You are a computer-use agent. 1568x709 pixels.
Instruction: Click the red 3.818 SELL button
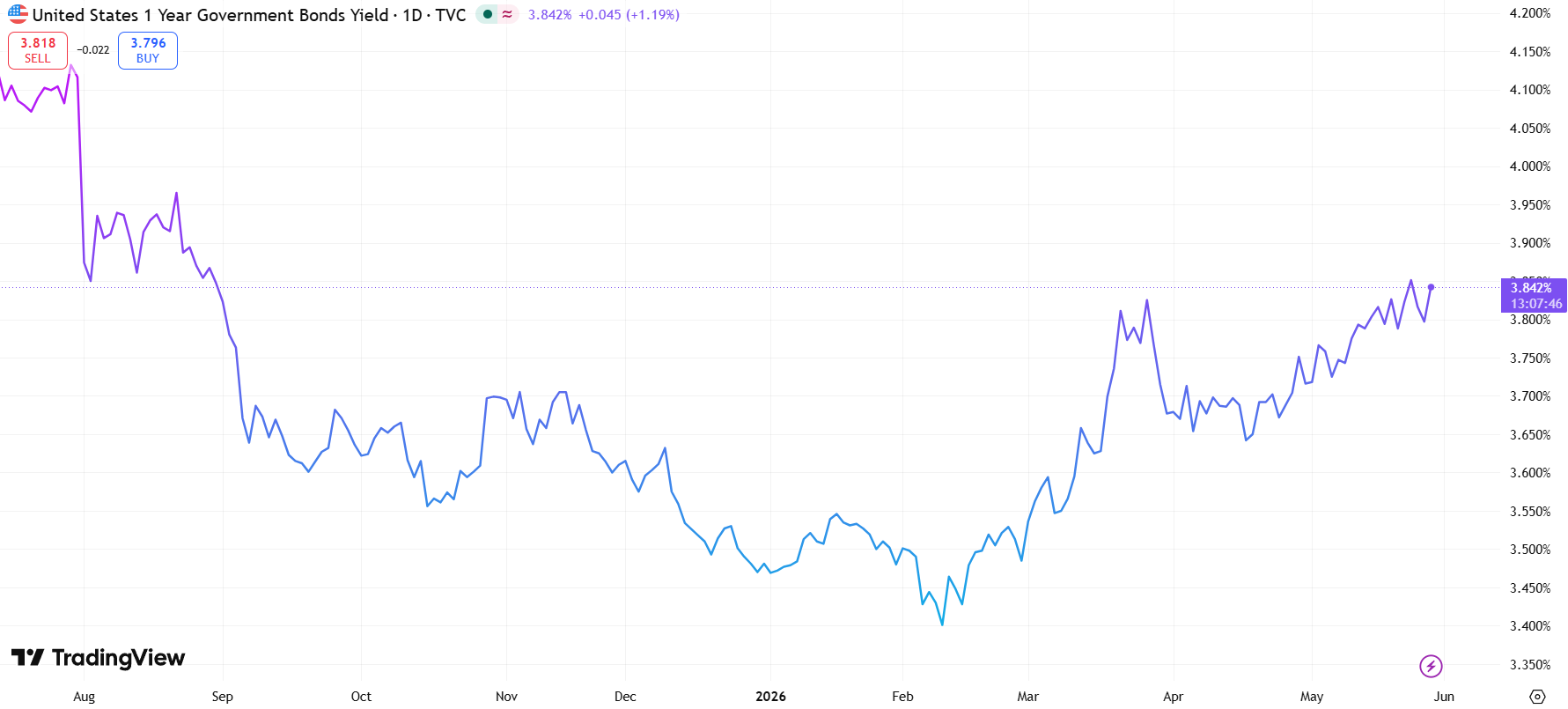(38, 50)
